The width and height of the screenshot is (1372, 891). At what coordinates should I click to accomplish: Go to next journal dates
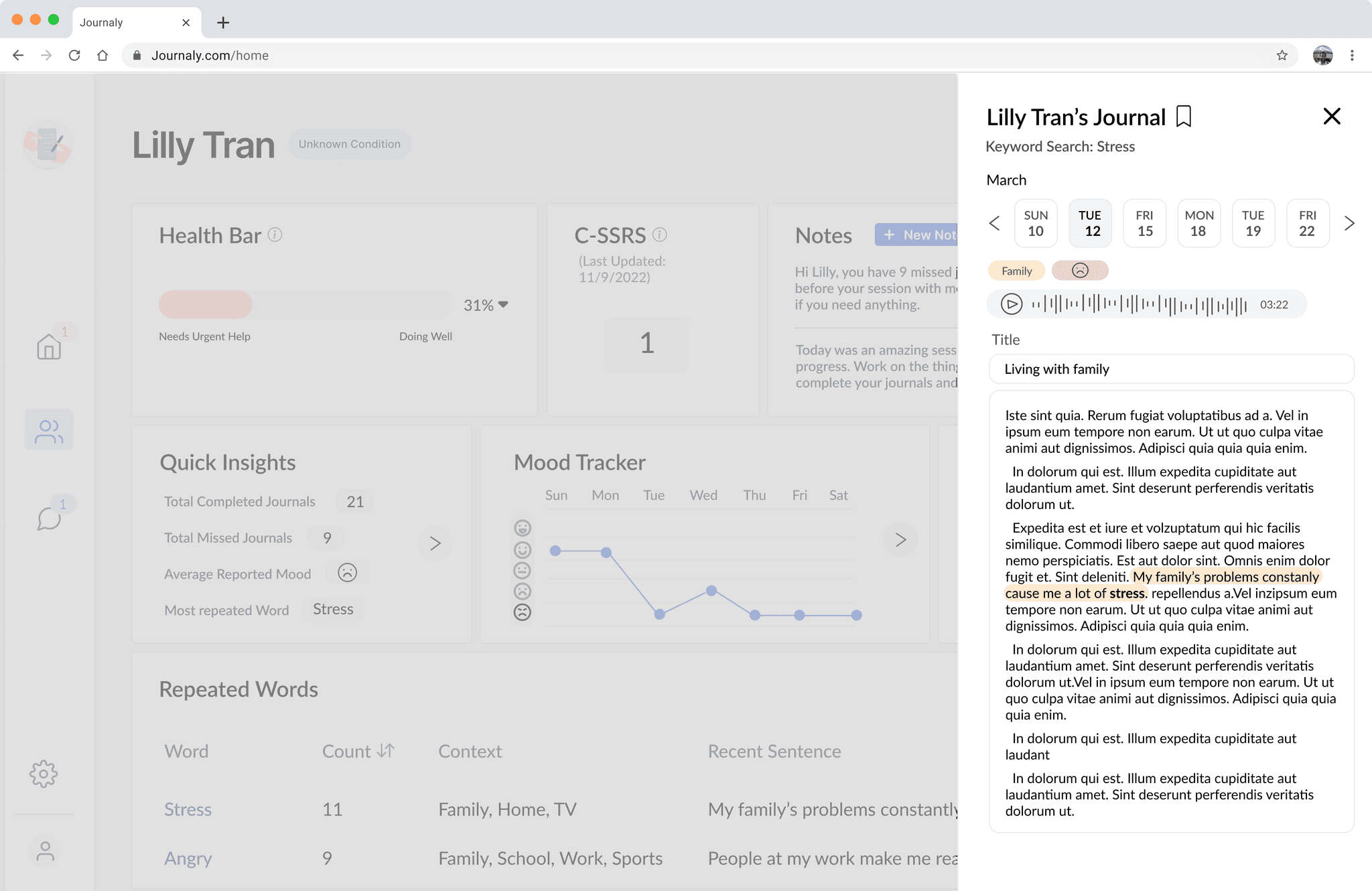tap(1349, 223)
